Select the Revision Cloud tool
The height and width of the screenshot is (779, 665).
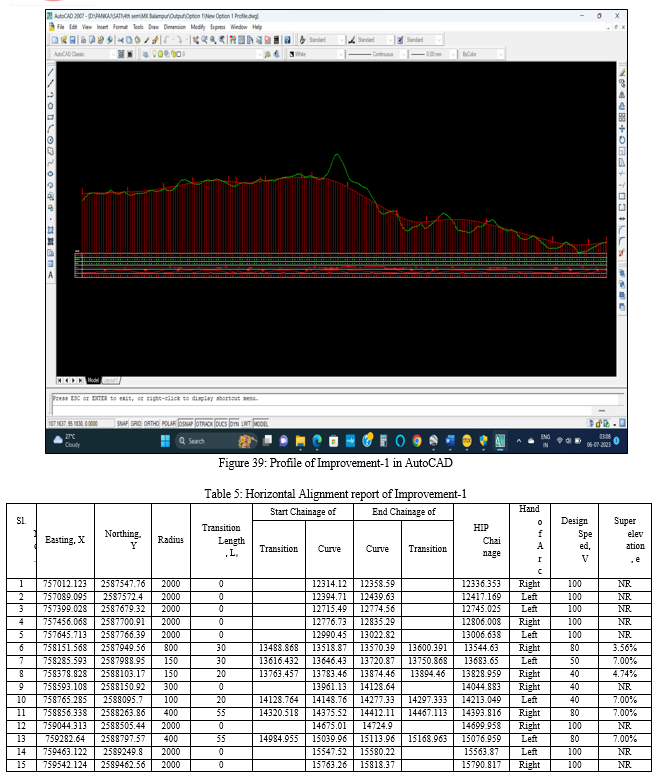(x=51, y=152)
